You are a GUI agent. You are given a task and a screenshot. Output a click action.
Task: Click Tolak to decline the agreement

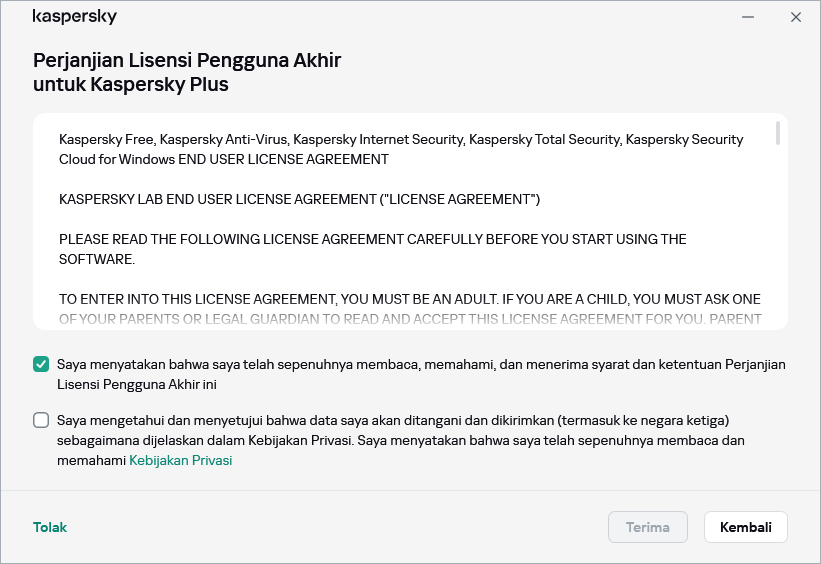coord(50,527)
